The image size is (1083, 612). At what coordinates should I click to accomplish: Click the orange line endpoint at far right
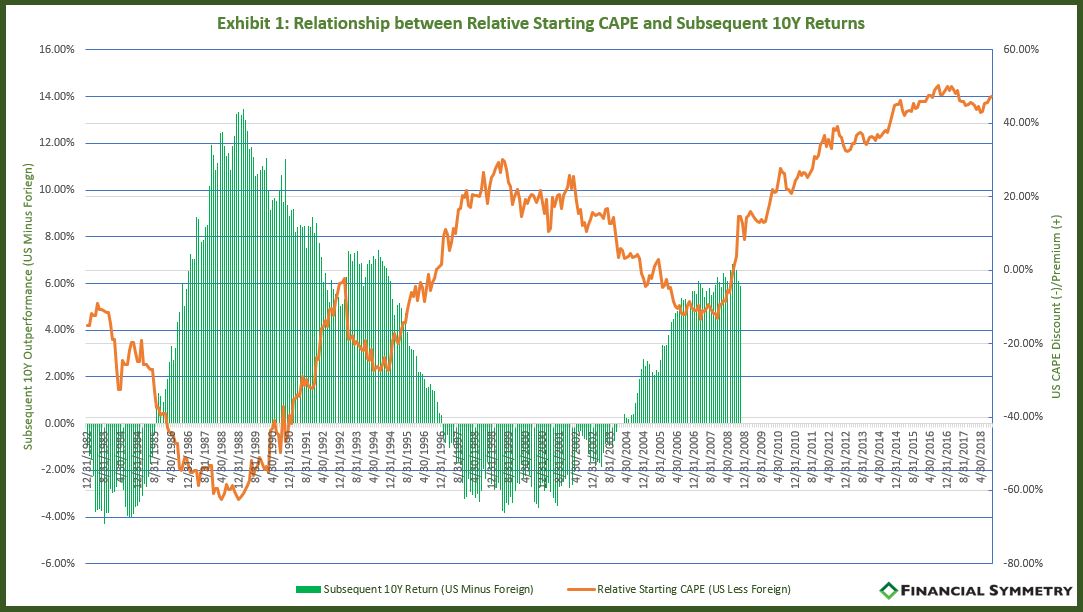point(992,97)
